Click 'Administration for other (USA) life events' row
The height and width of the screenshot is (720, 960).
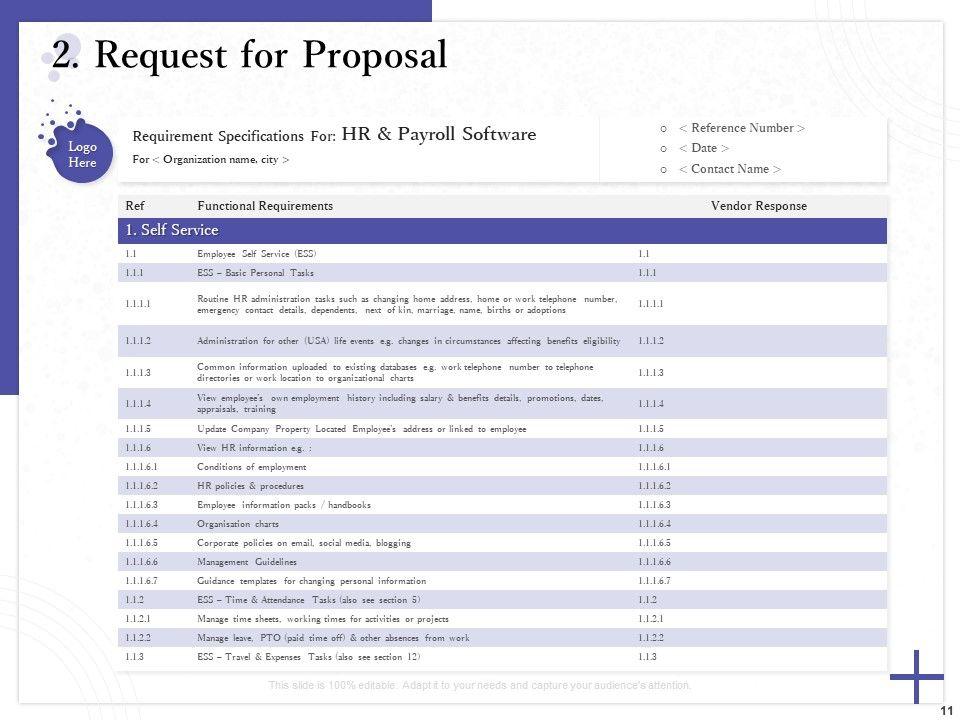502,341
